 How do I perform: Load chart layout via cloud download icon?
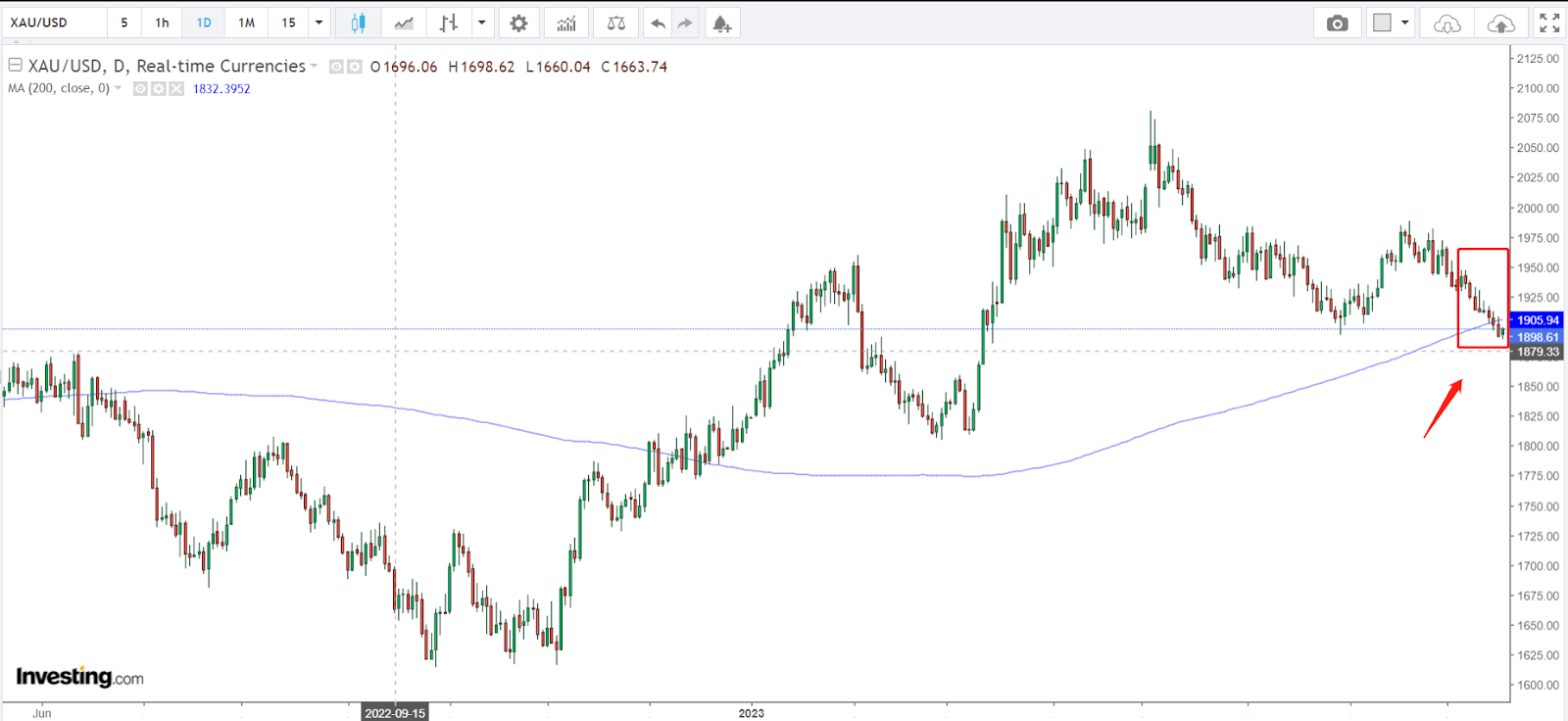pos(1446,24)
